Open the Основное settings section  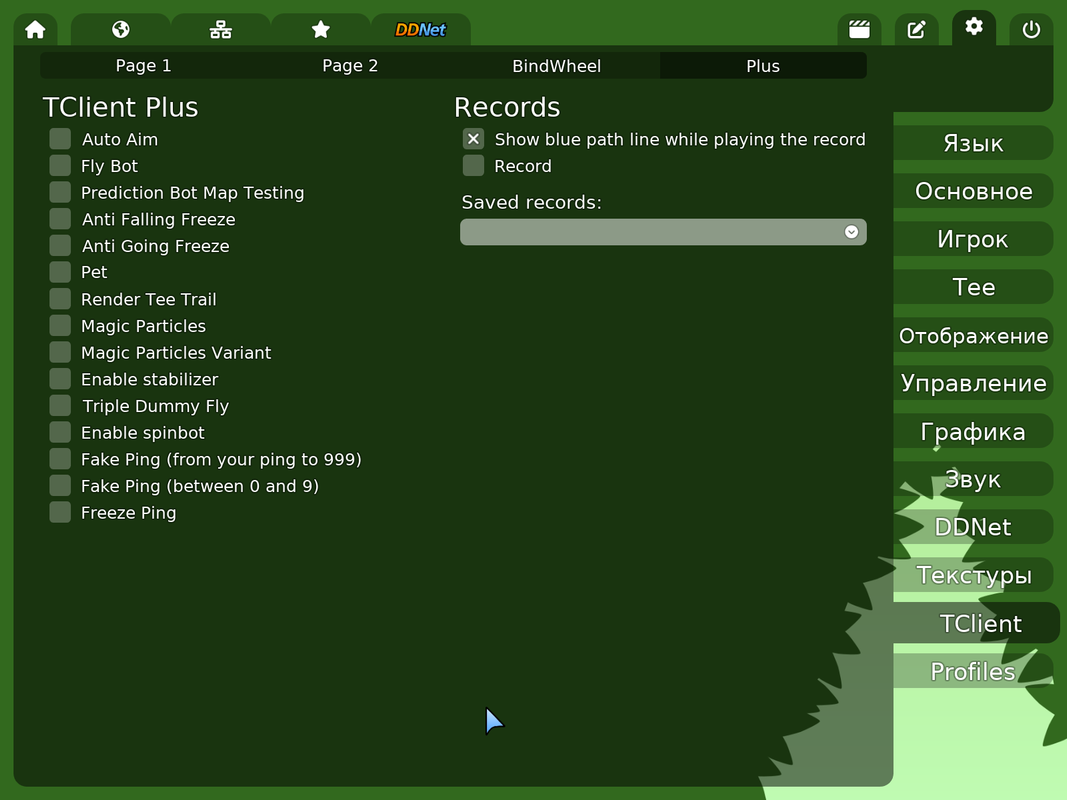point(973,191)
